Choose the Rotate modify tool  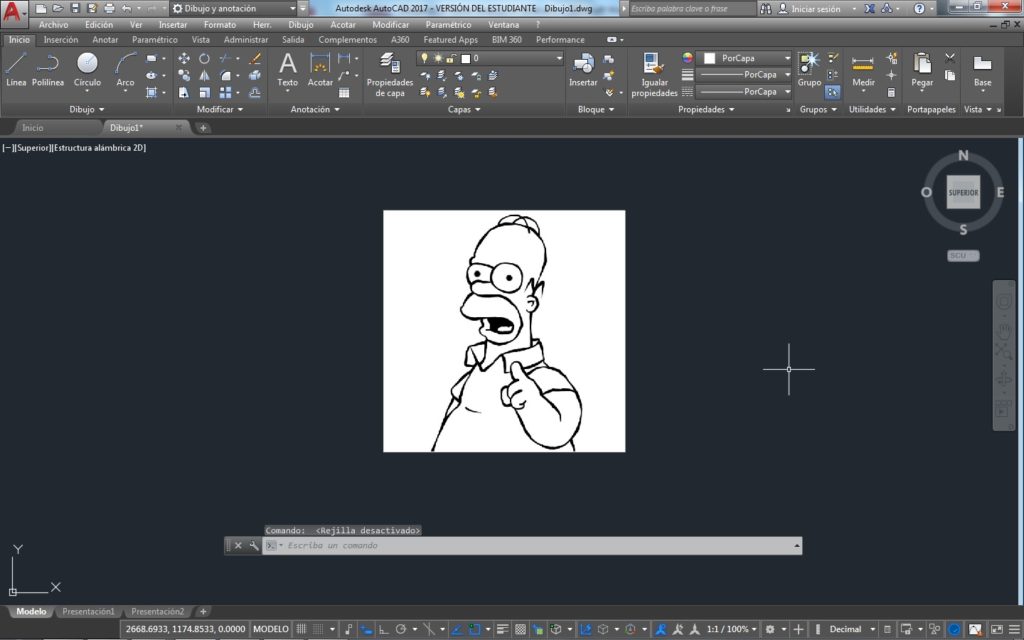(204, 58)
